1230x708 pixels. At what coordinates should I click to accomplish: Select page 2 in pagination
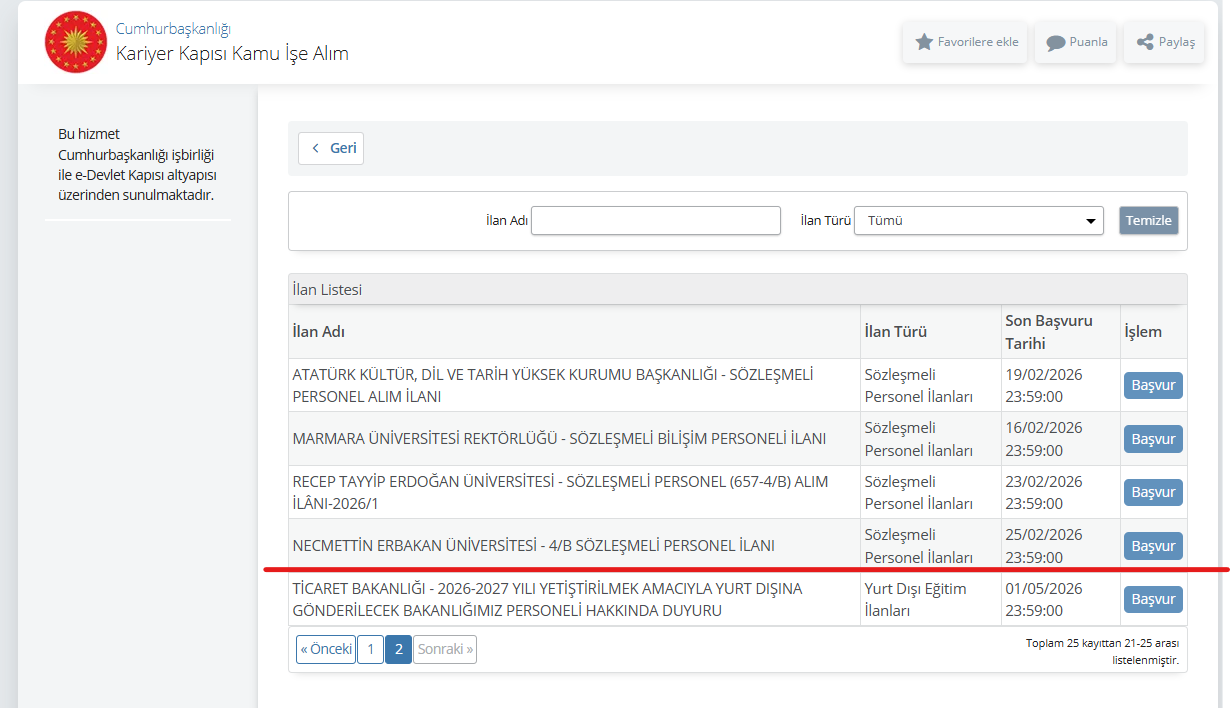[x=398, y=649]
